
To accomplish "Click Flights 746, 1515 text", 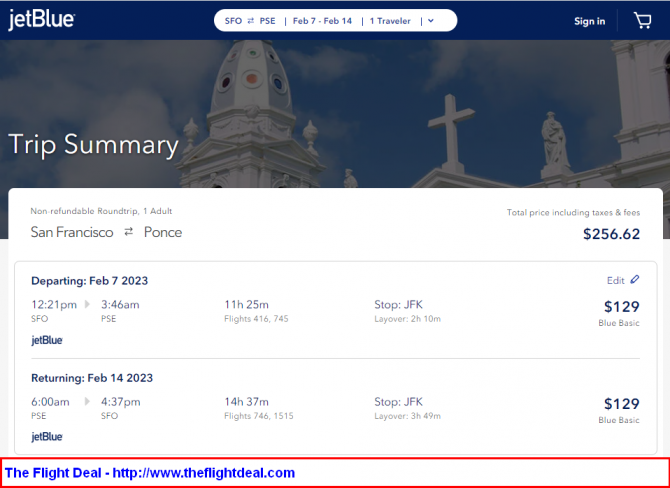I will click(x=259, y=416).
